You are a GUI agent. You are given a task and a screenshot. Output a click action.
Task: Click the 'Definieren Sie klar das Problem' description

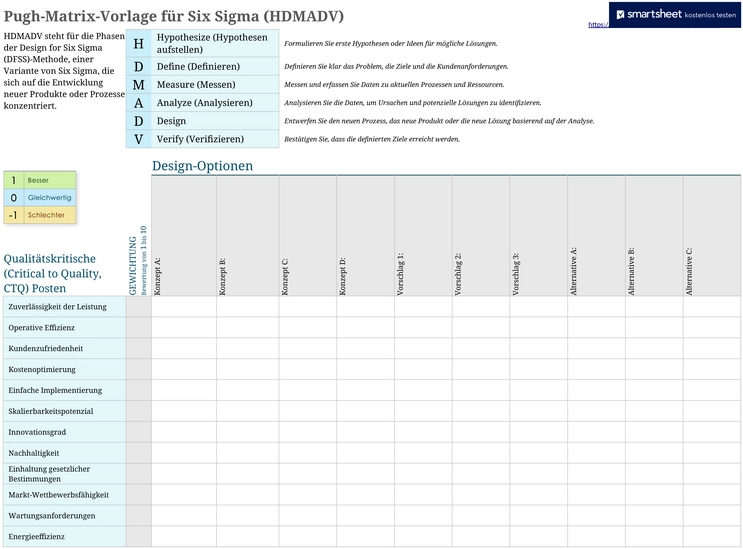(396, 67)
